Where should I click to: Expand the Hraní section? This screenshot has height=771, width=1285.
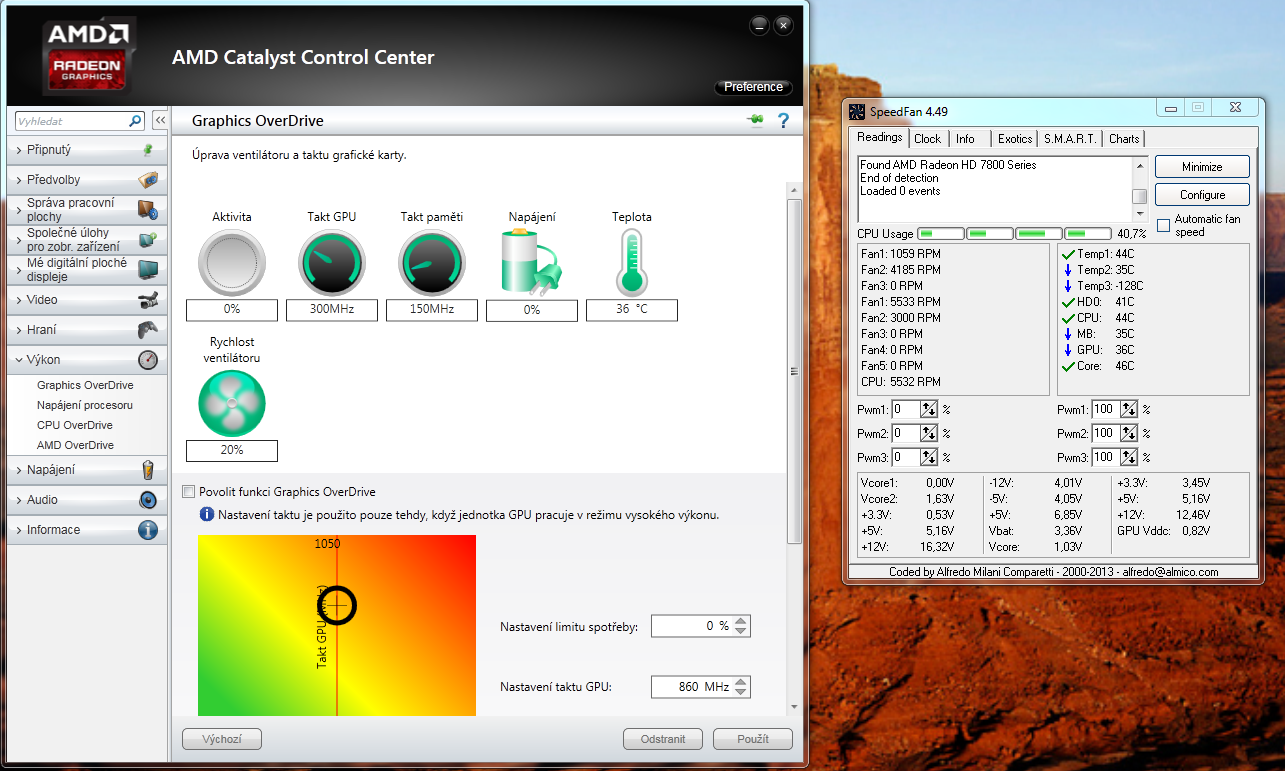[x=89, y=330]
